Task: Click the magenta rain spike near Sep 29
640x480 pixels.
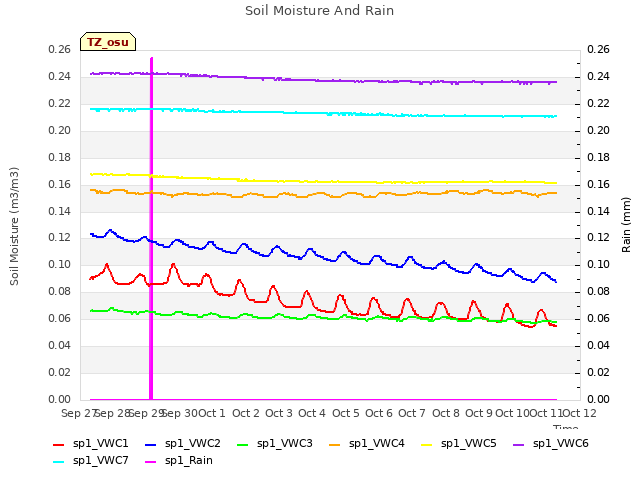Action: (x=151, y=229)
